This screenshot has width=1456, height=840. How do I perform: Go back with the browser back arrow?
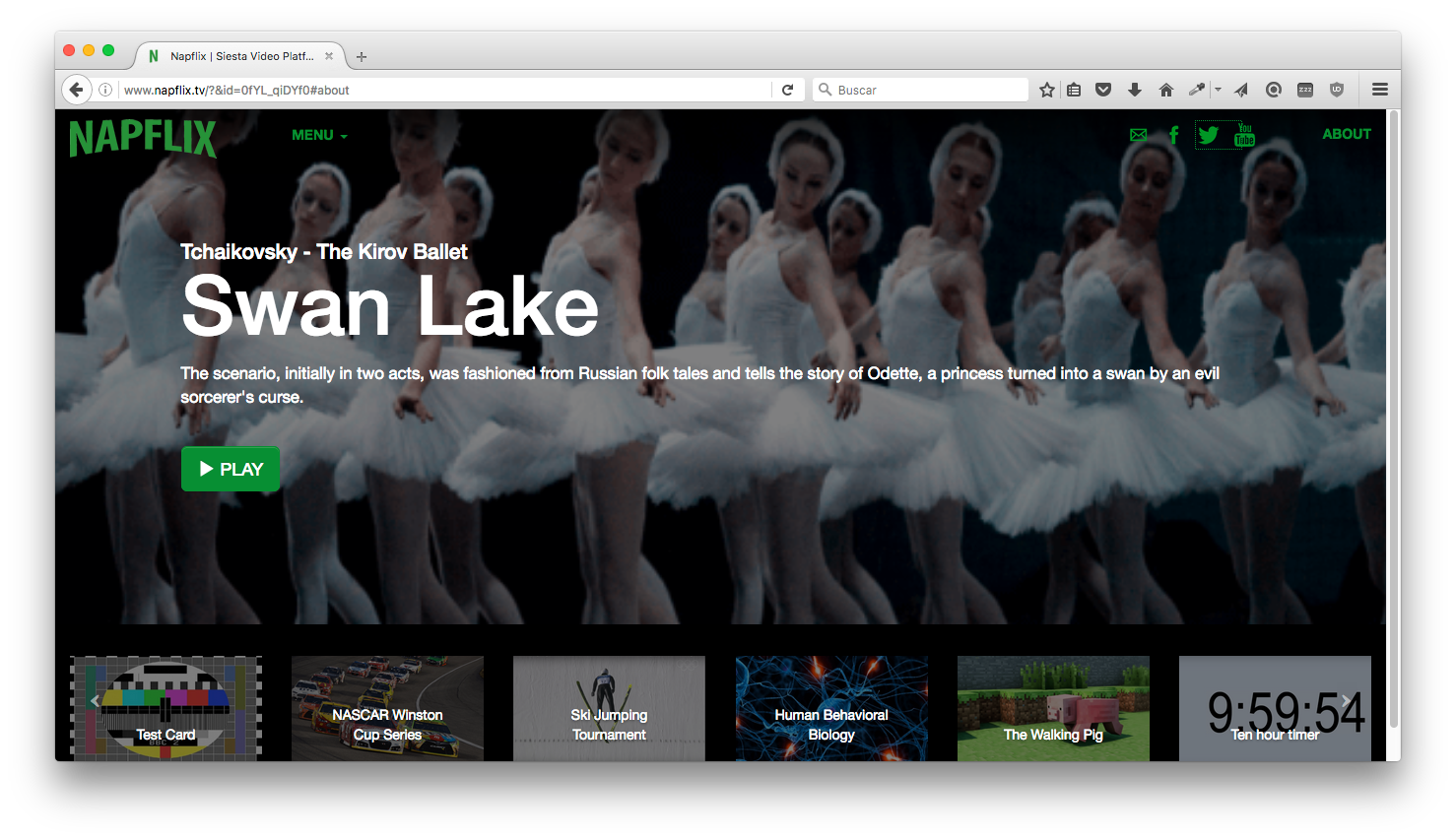click(x=77, y=90)
